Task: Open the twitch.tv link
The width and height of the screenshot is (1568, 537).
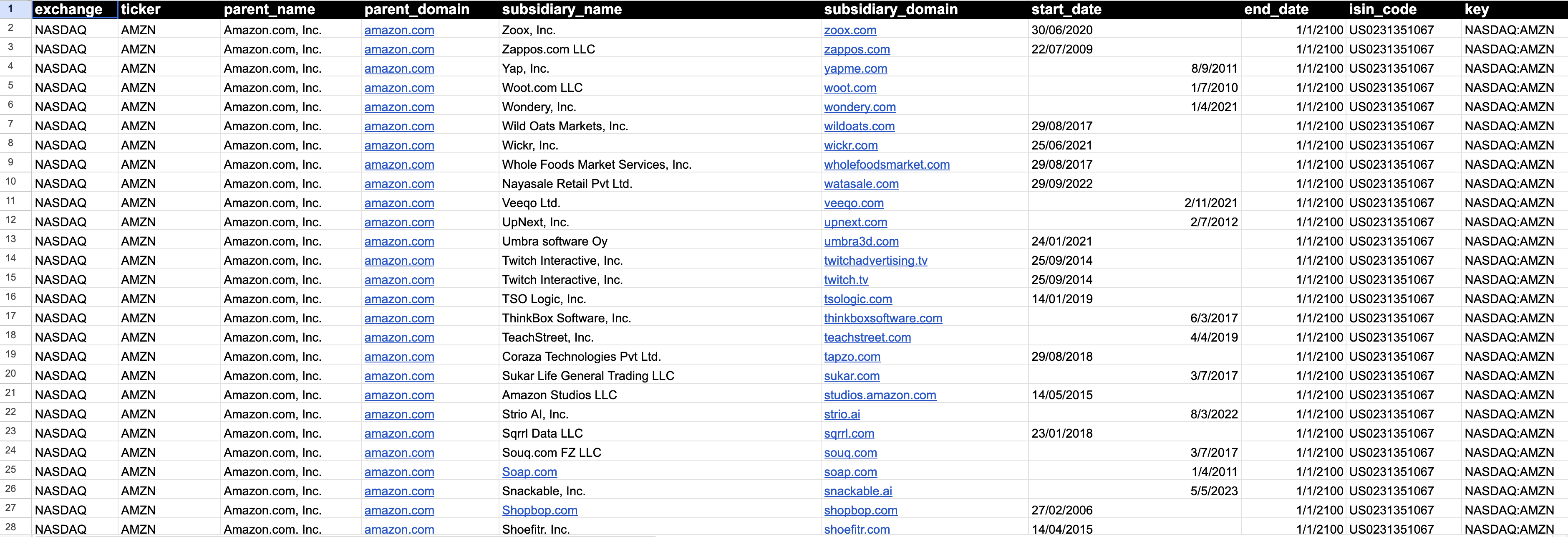Action: tap(845, 279)
